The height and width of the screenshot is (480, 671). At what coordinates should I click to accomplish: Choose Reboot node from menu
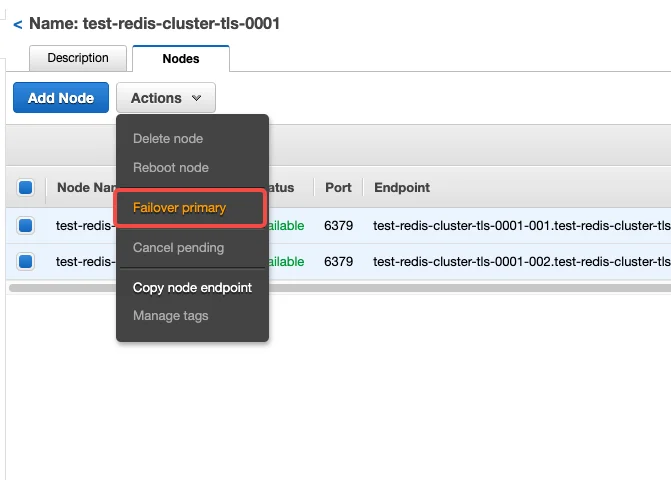171,167
